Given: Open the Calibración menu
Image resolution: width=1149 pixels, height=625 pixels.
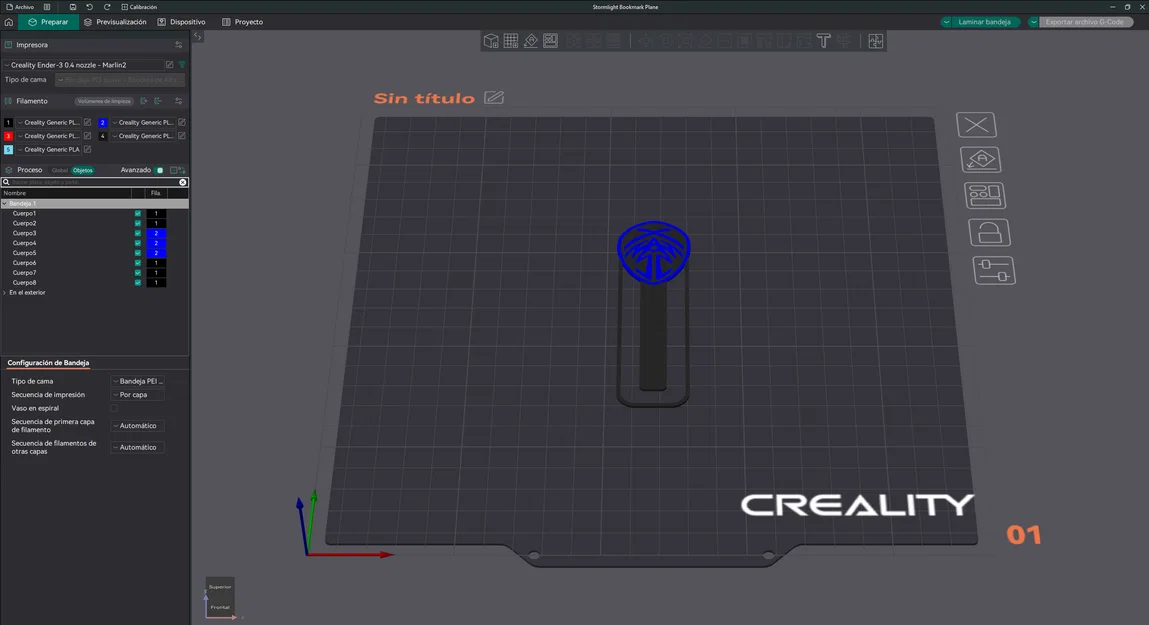Looking at the screenshot, I should click(139, 7).
